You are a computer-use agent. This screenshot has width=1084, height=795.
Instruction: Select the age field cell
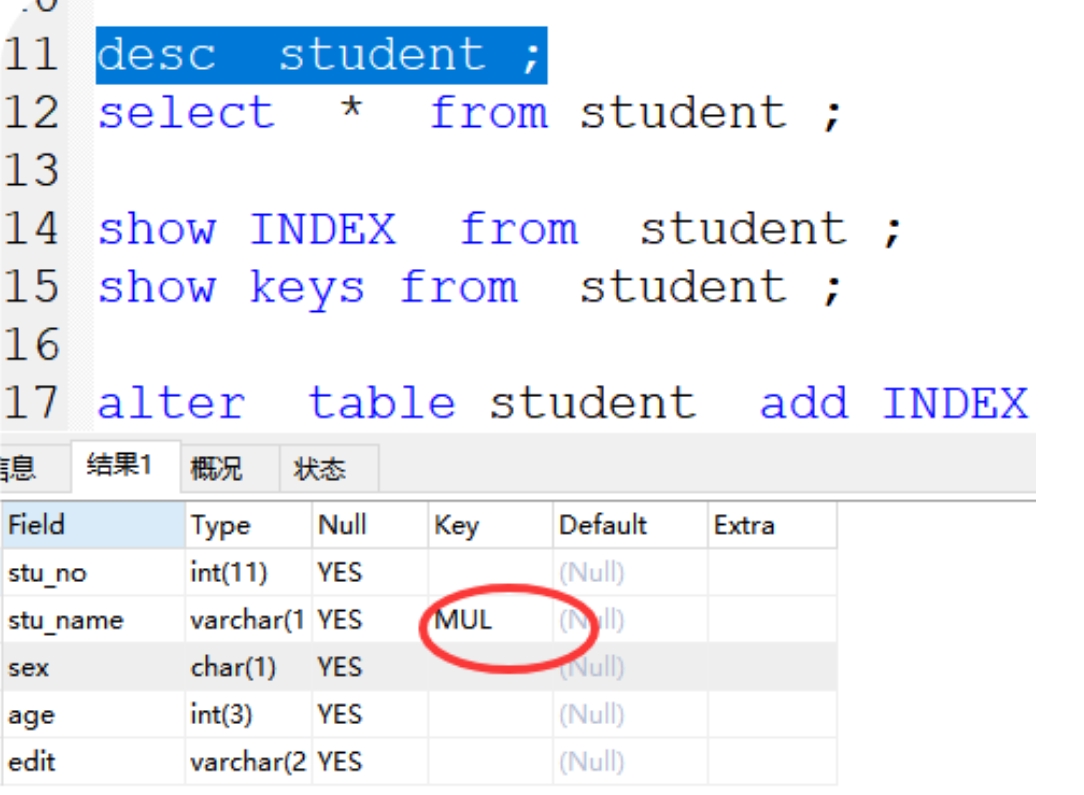point(93,715)
